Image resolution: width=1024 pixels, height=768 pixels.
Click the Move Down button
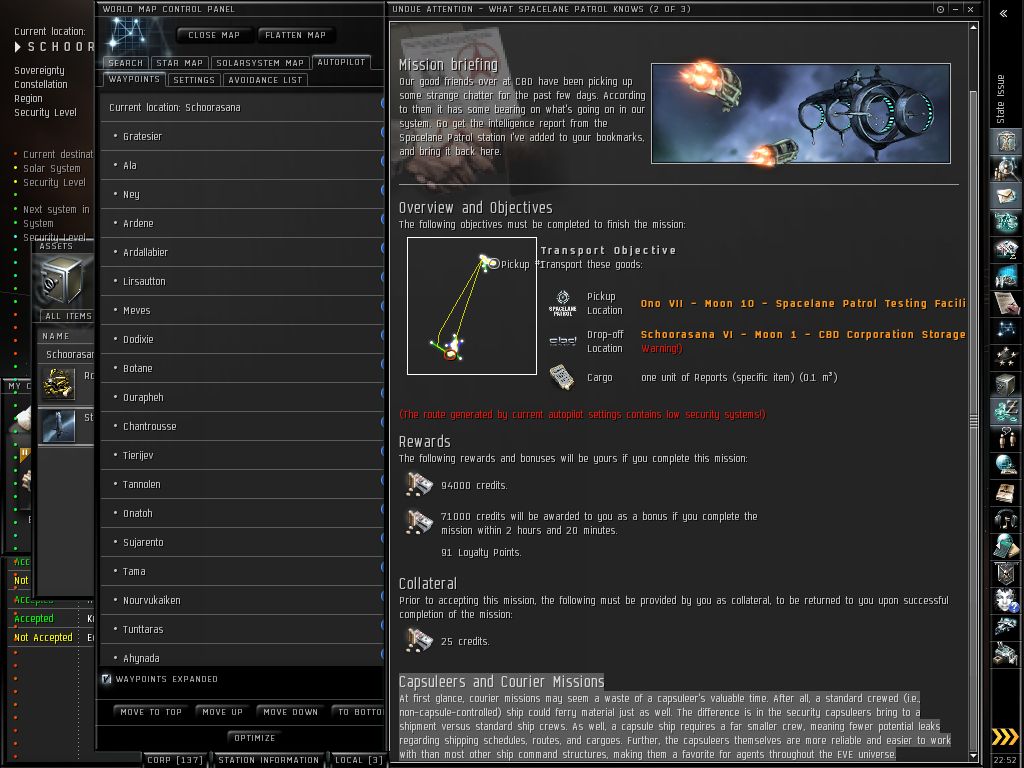coord(291,712)
